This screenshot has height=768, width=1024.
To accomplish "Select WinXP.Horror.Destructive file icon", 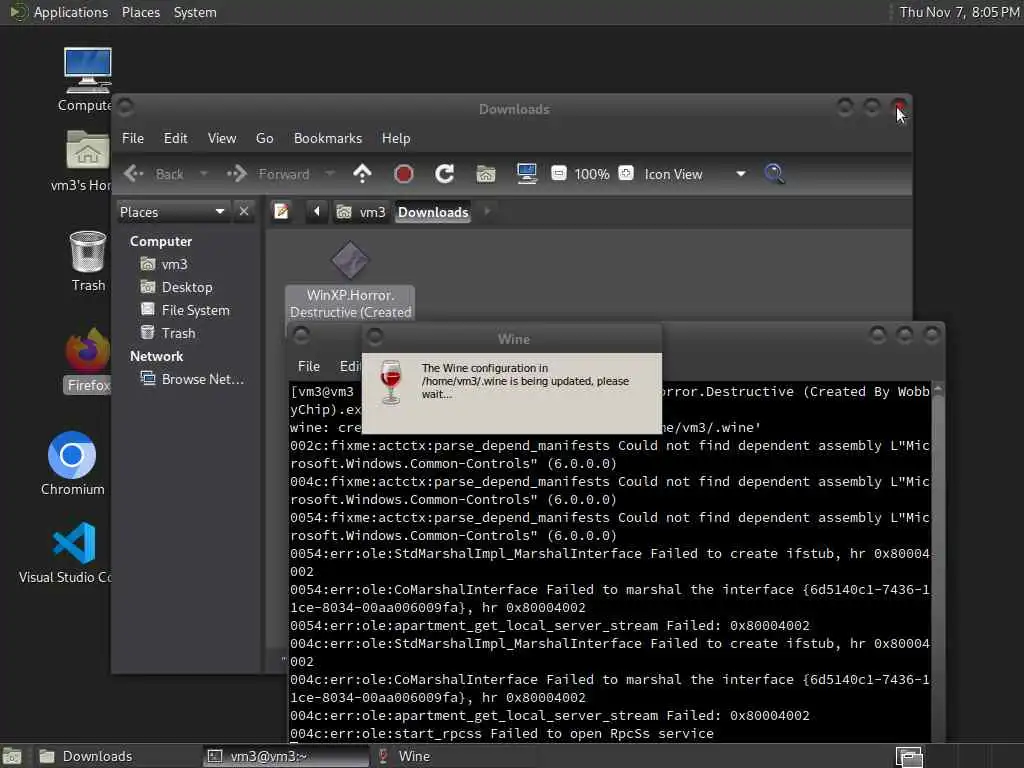I will pos(350,281).
